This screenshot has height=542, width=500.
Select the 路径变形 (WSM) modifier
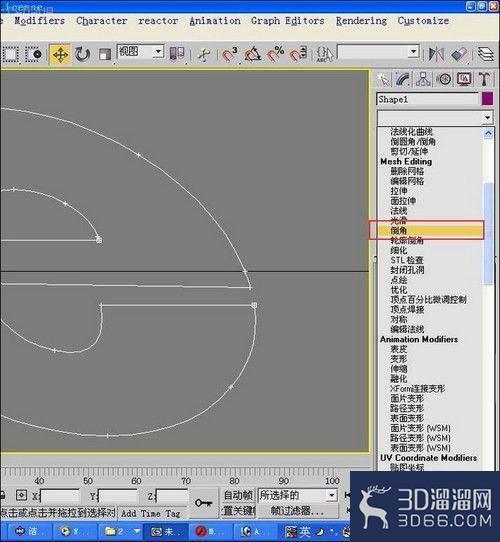click(420, 438)
